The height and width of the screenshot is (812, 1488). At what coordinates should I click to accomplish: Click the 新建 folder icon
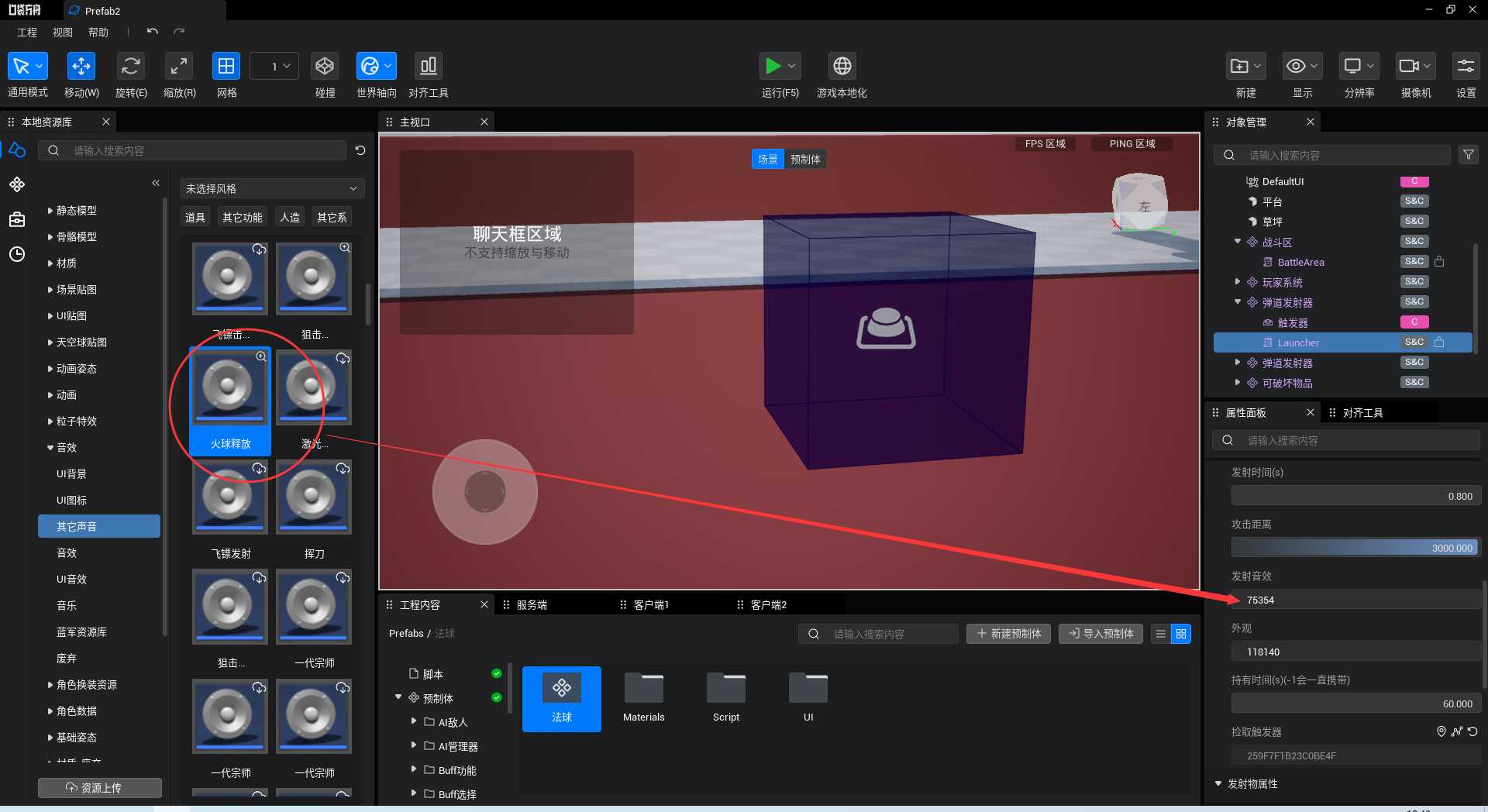coord(1240,67)
